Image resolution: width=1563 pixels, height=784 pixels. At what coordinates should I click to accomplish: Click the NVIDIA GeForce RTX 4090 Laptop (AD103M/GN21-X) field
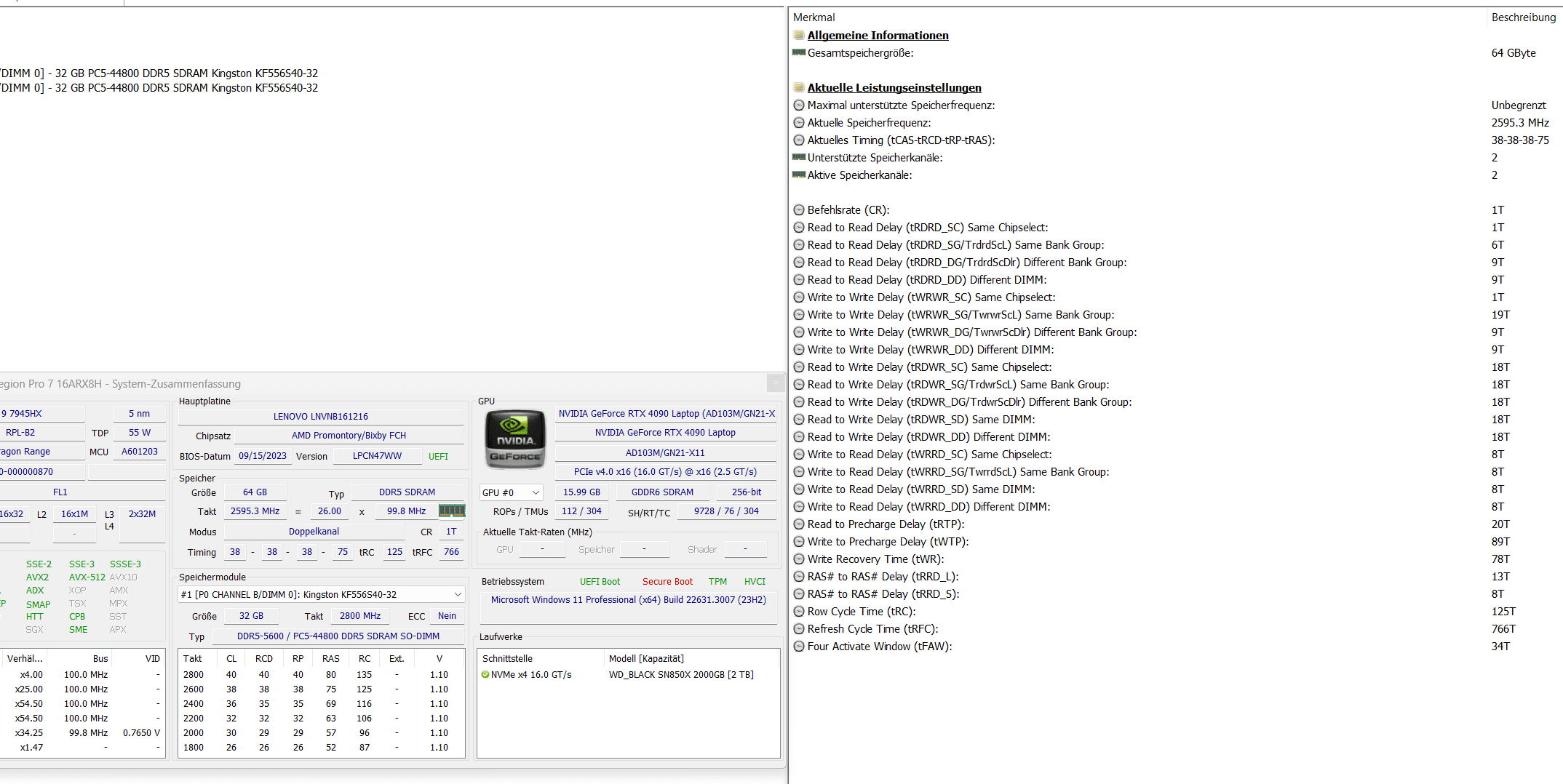point(666,413)
